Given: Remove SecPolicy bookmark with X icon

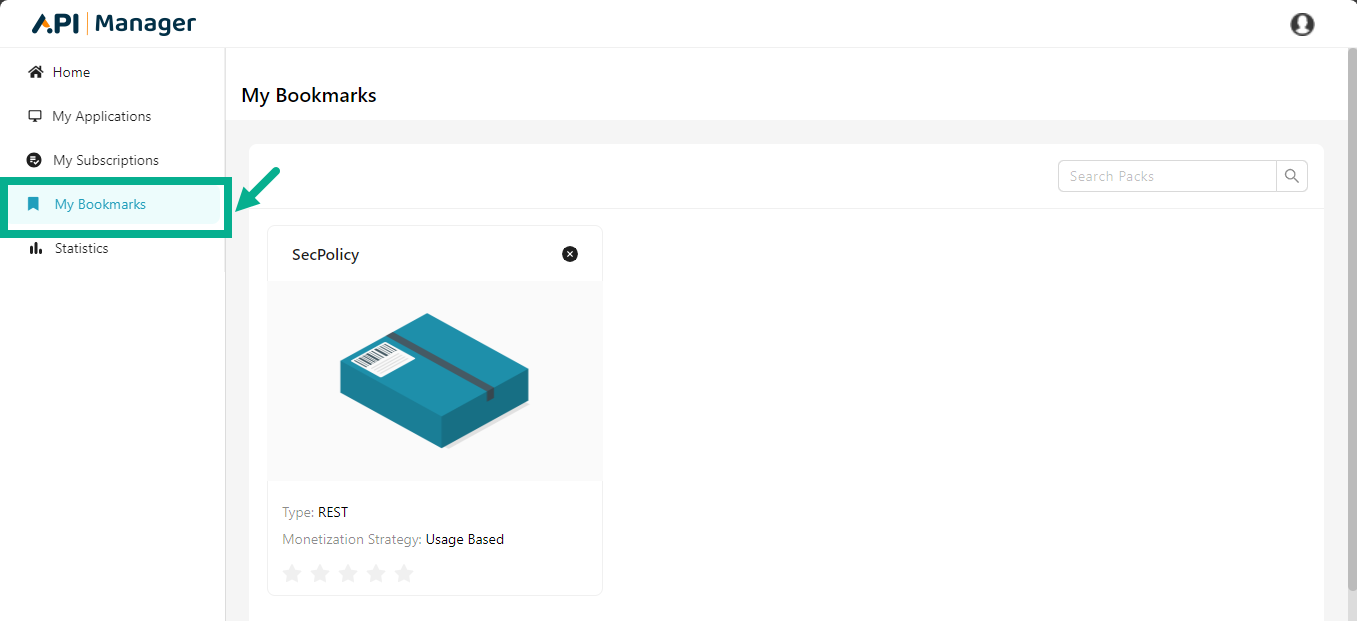Looking at the screenshot, I should coord(570,254).
